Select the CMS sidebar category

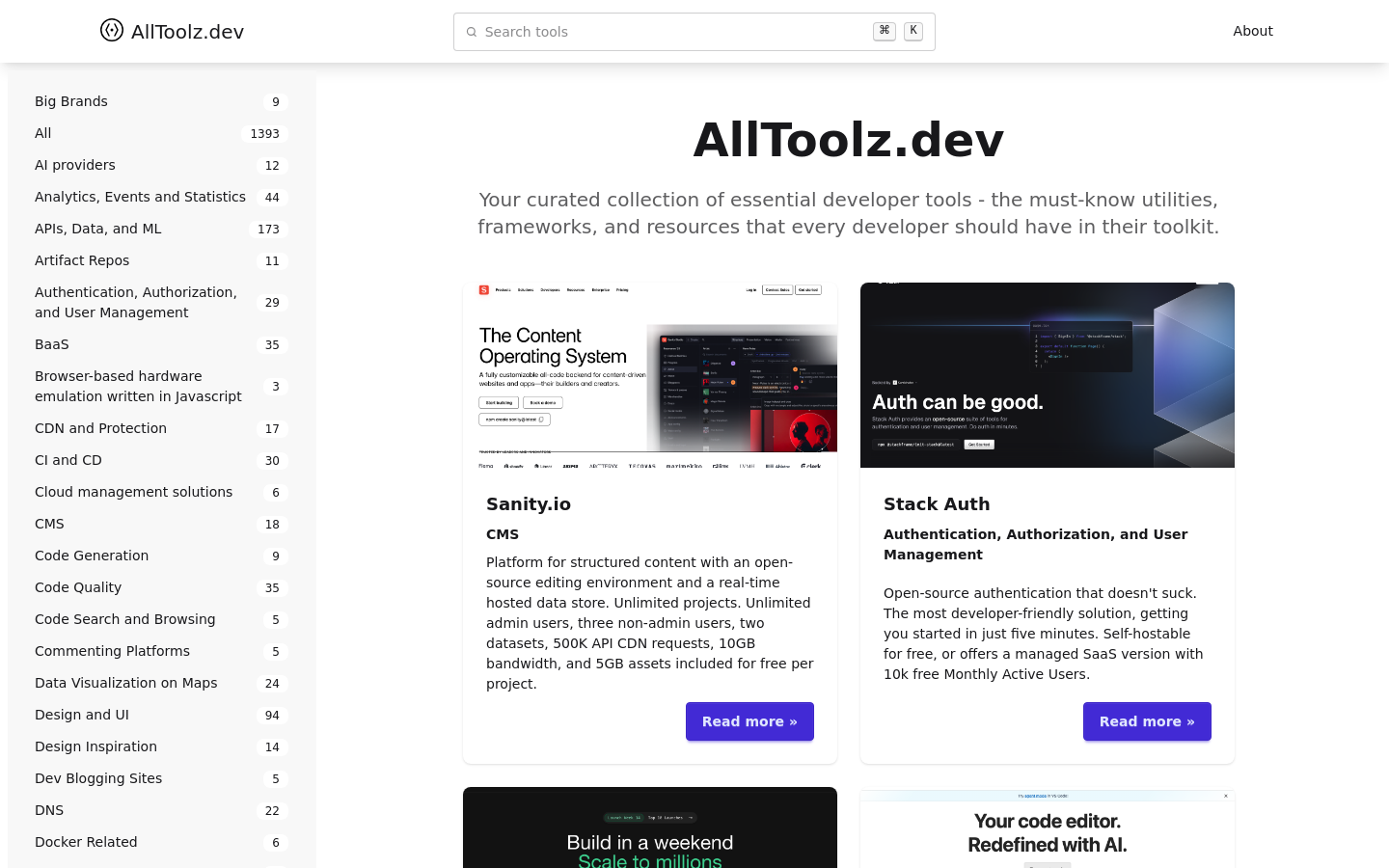(162, 524)
